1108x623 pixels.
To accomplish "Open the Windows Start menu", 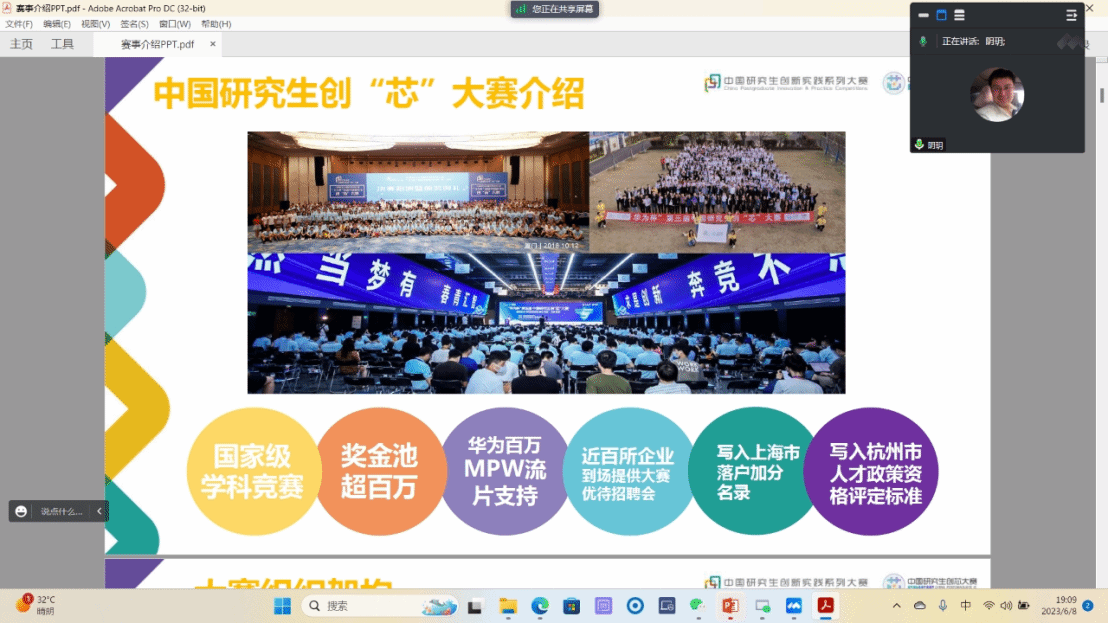I will pos(282,605).
